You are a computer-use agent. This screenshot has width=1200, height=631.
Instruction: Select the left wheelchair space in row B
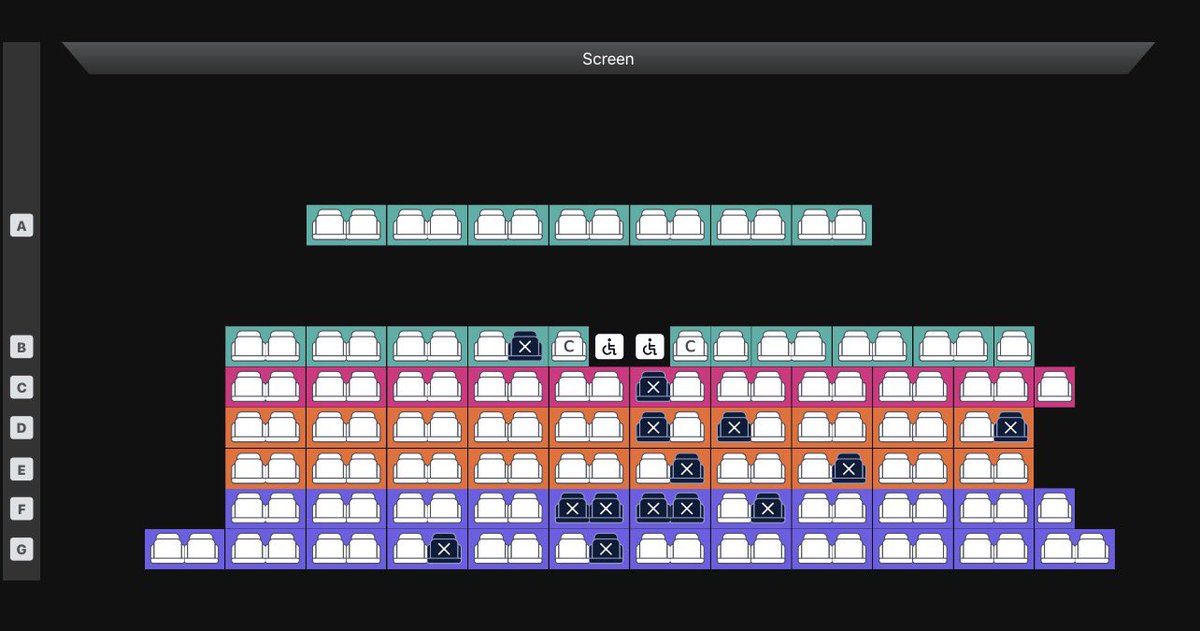click(609, 347)
